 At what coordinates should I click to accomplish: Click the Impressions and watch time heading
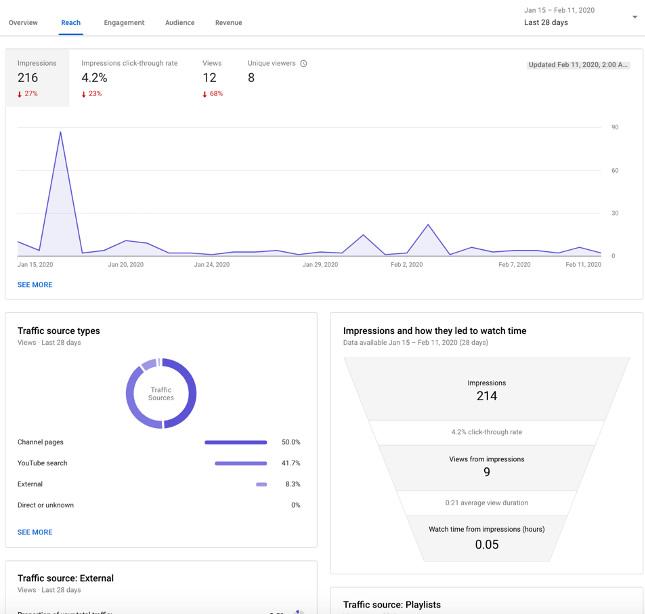(x=435, y=331)
